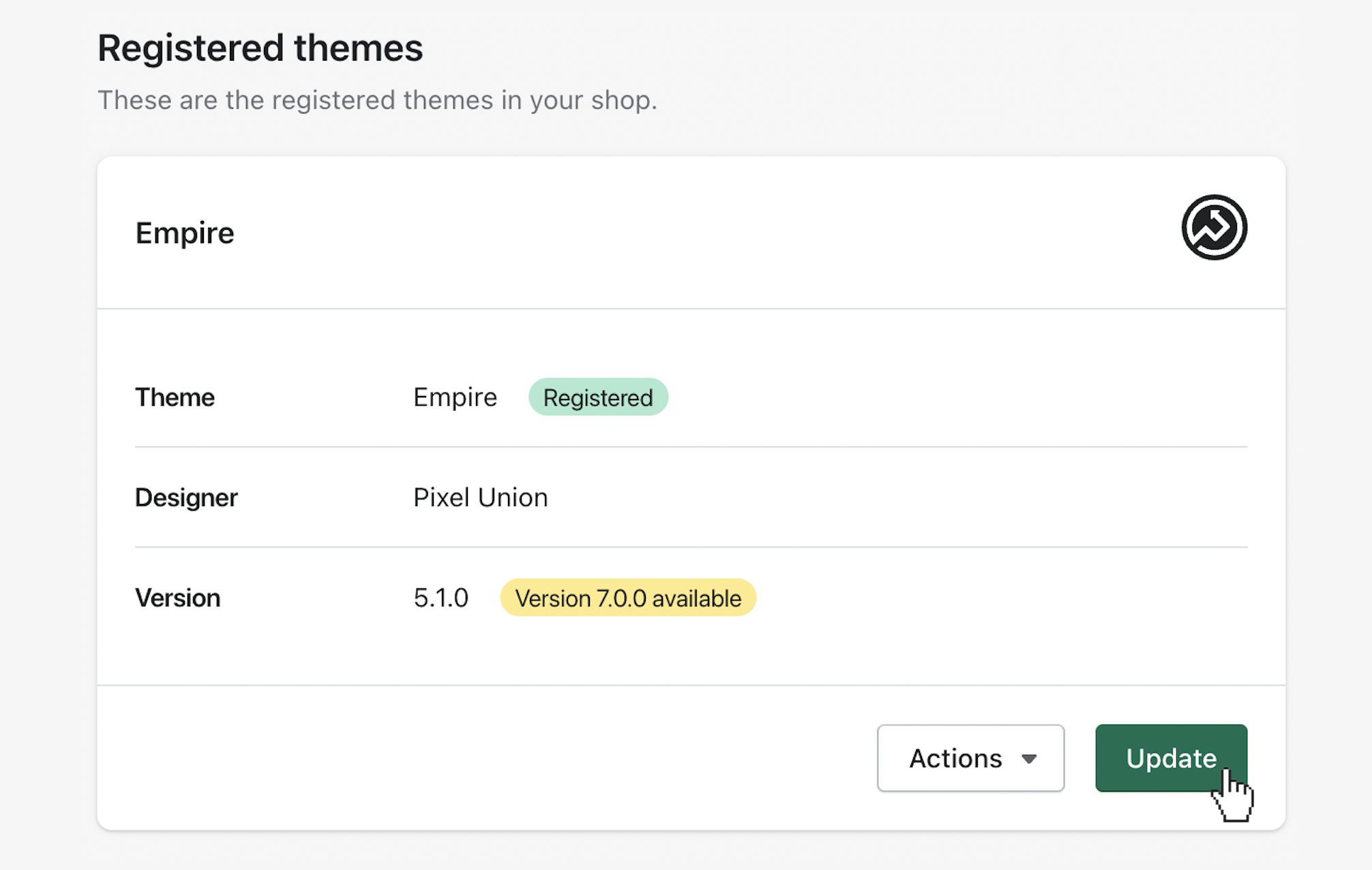Click the green Update button
The height and width of the screenshot is (870, 1372).
click(1171, 757)
